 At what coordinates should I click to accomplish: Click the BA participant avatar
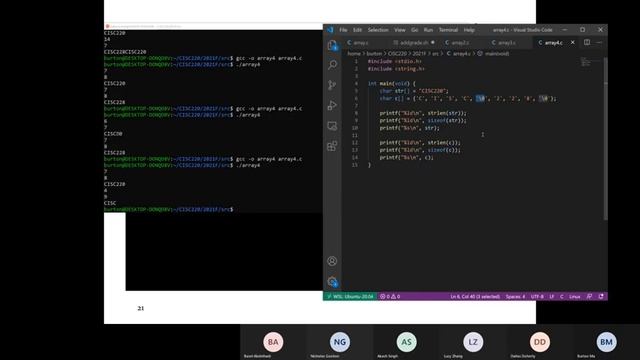coord(273,342)
